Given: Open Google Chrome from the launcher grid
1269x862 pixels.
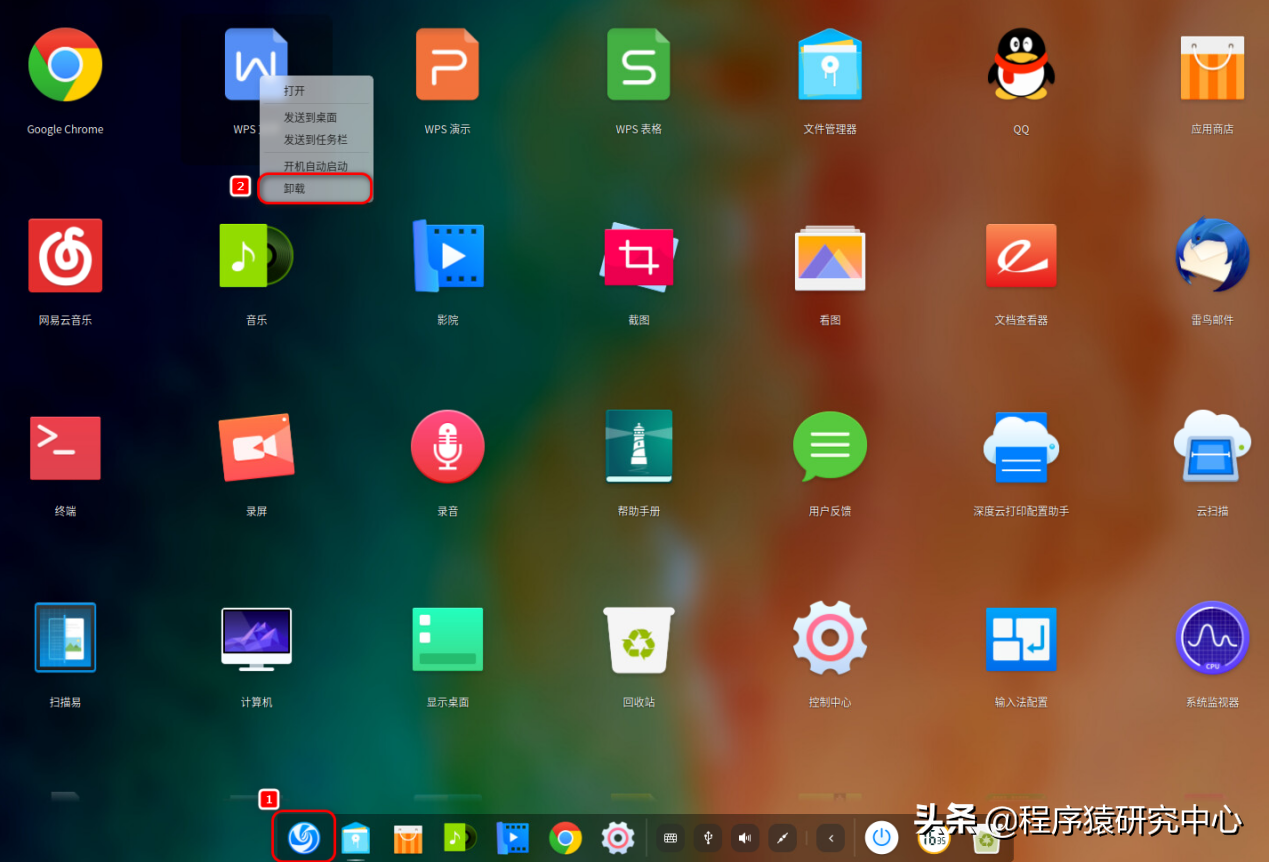Looking at the screenshot, I should point(65,65).
